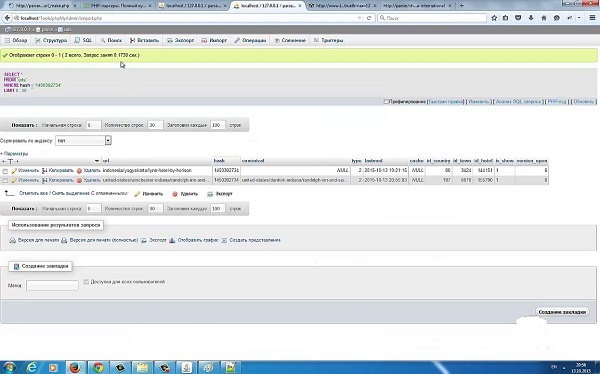The height and width of the screenshot is (374, 600).
Task: Click the bookmark label input field
Action: 52,285
